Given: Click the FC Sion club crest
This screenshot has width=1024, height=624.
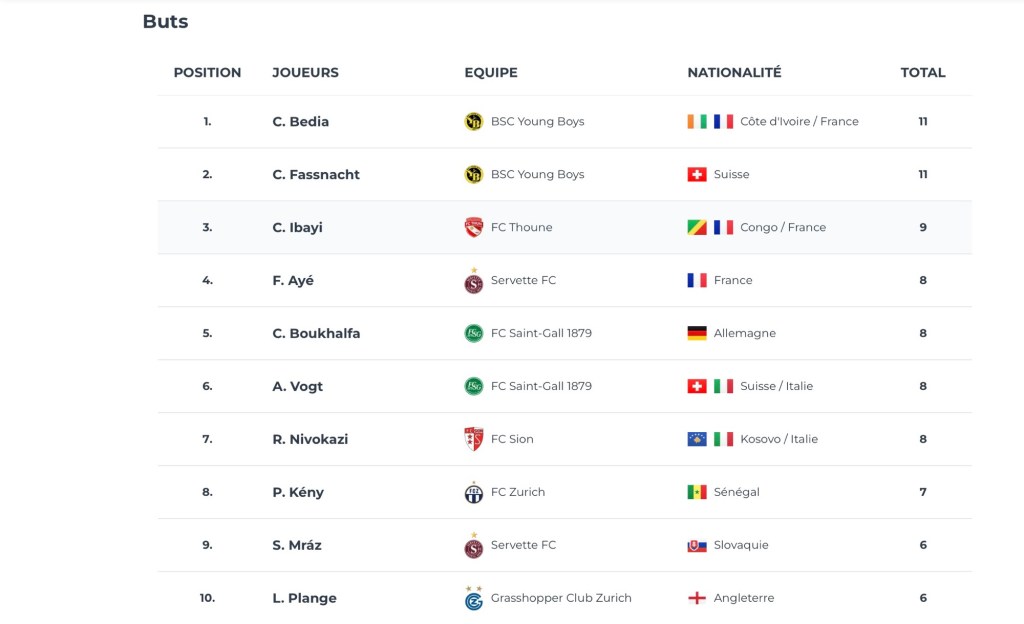Looking at the screenshot, I should coord(474,440).
